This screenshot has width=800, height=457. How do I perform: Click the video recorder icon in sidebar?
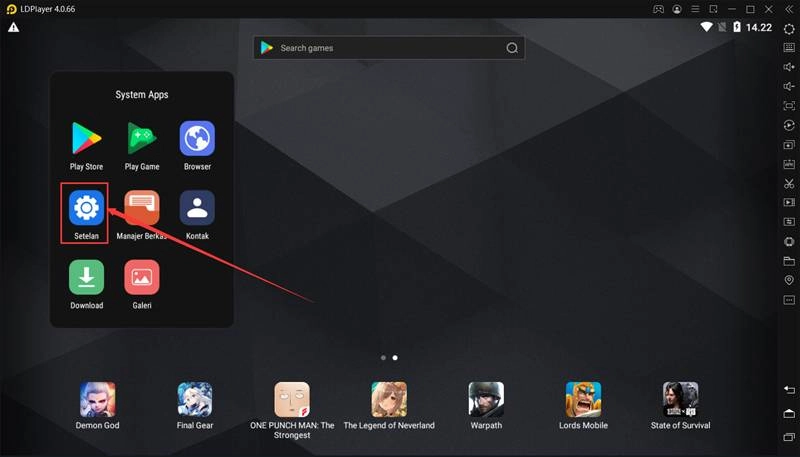tap(789, 202)
